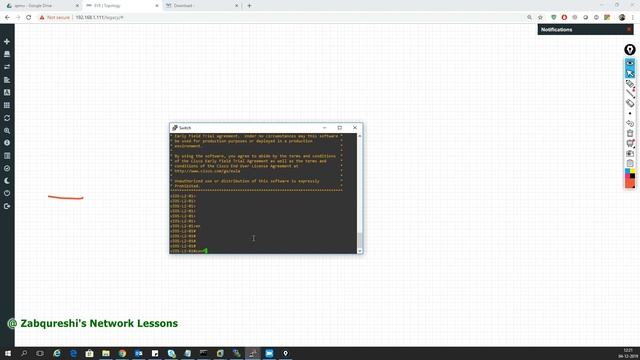Open the Windows Start menu
The image size is (640, 360).
tap(7, 353)
